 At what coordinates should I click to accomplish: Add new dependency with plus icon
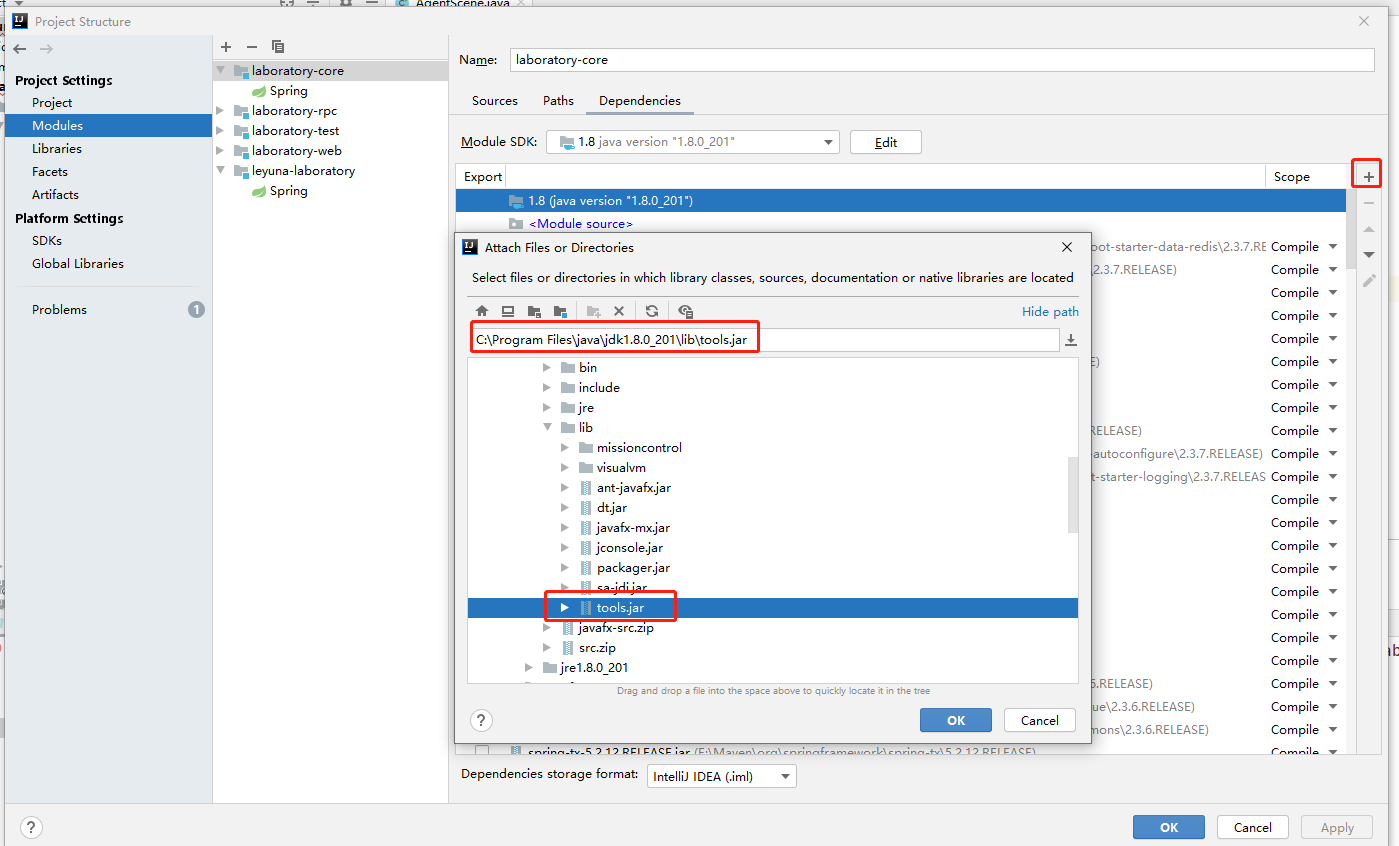pyautogui.click(x=1369, y=177)
